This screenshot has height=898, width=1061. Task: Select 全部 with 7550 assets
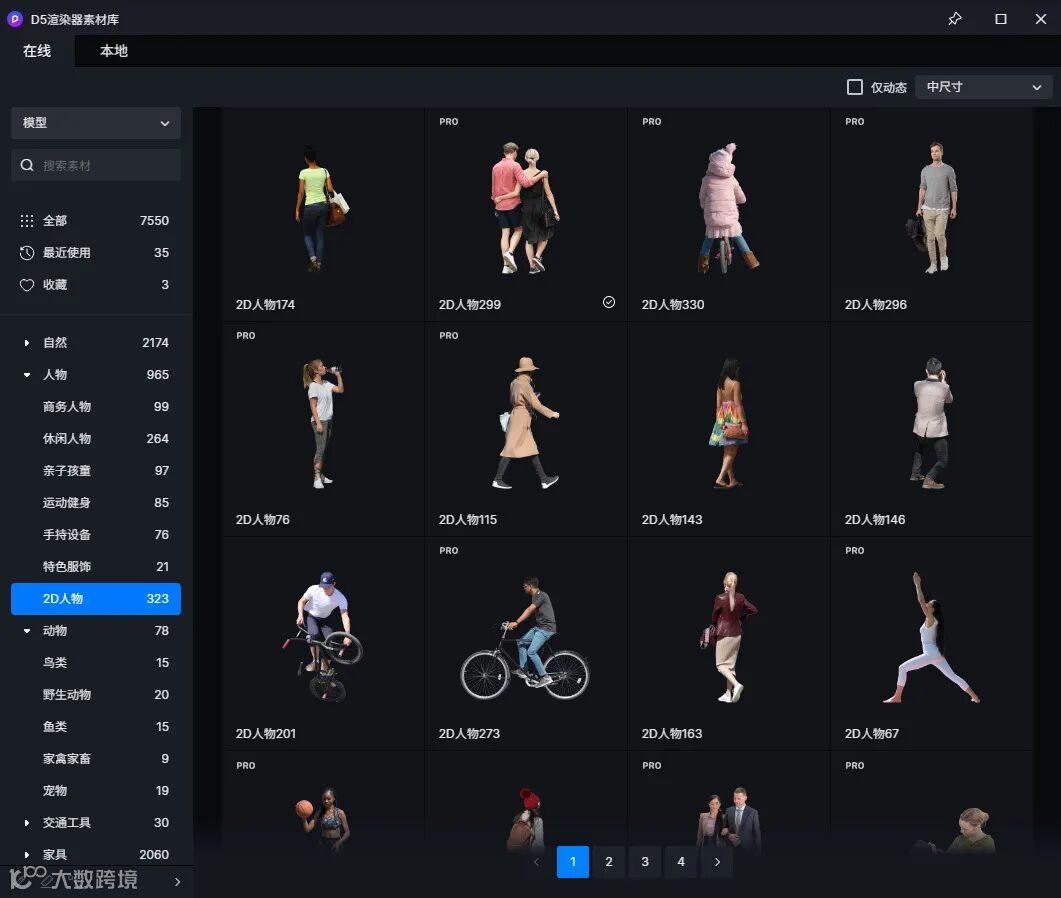click(96, 221)
